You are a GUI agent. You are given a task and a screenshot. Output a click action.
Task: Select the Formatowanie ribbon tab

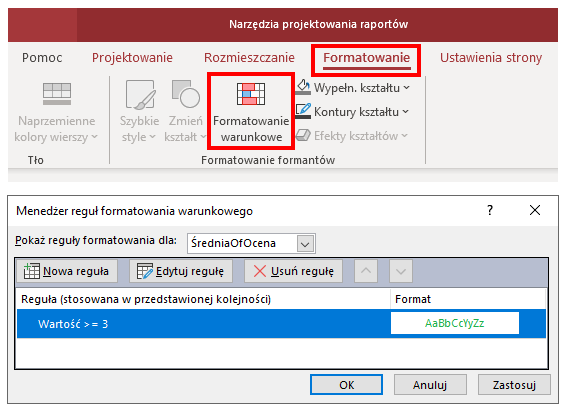click(x=366, y=58)
